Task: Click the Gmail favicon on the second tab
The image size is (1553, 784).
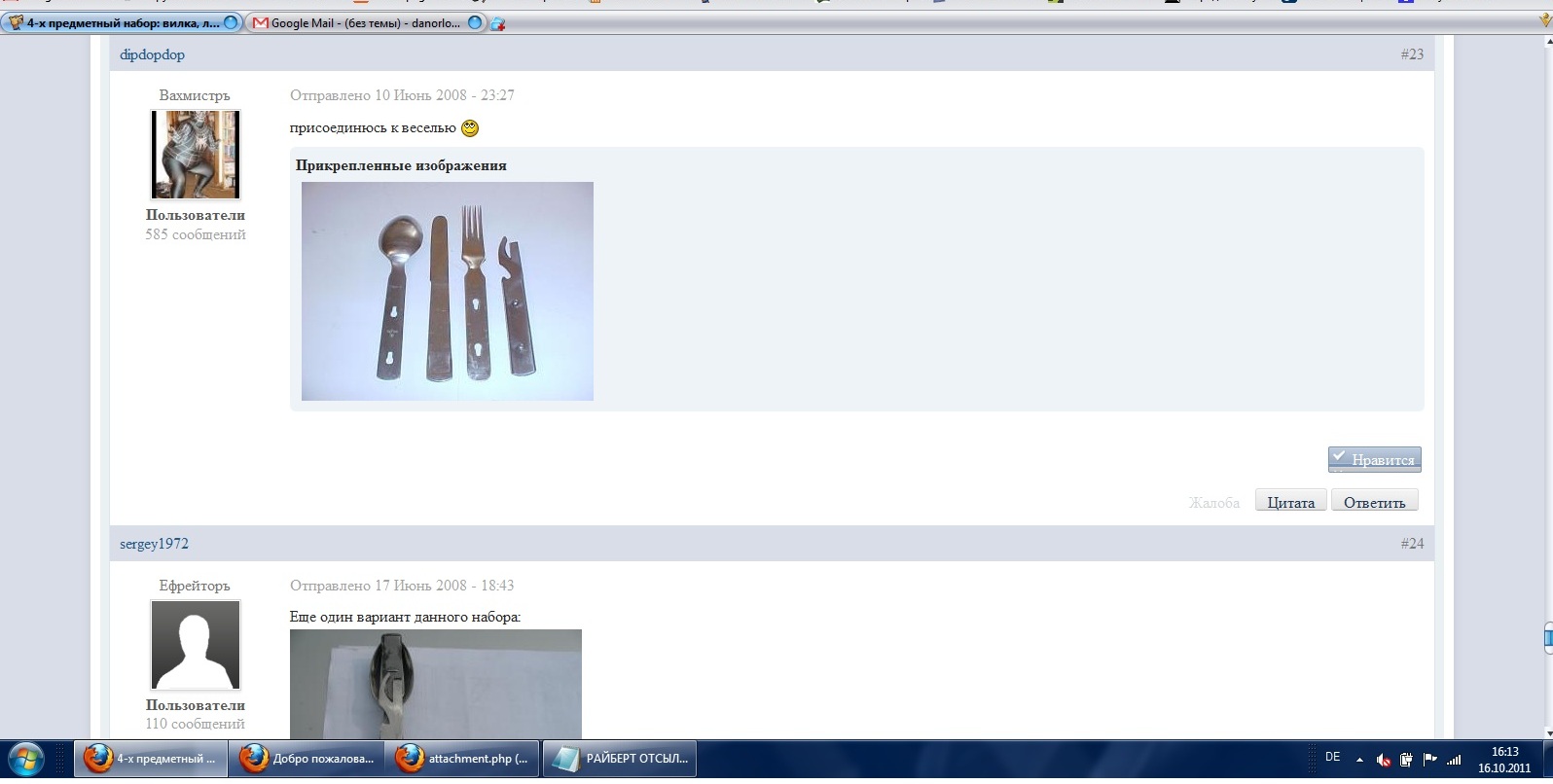Action: [260, 23]
